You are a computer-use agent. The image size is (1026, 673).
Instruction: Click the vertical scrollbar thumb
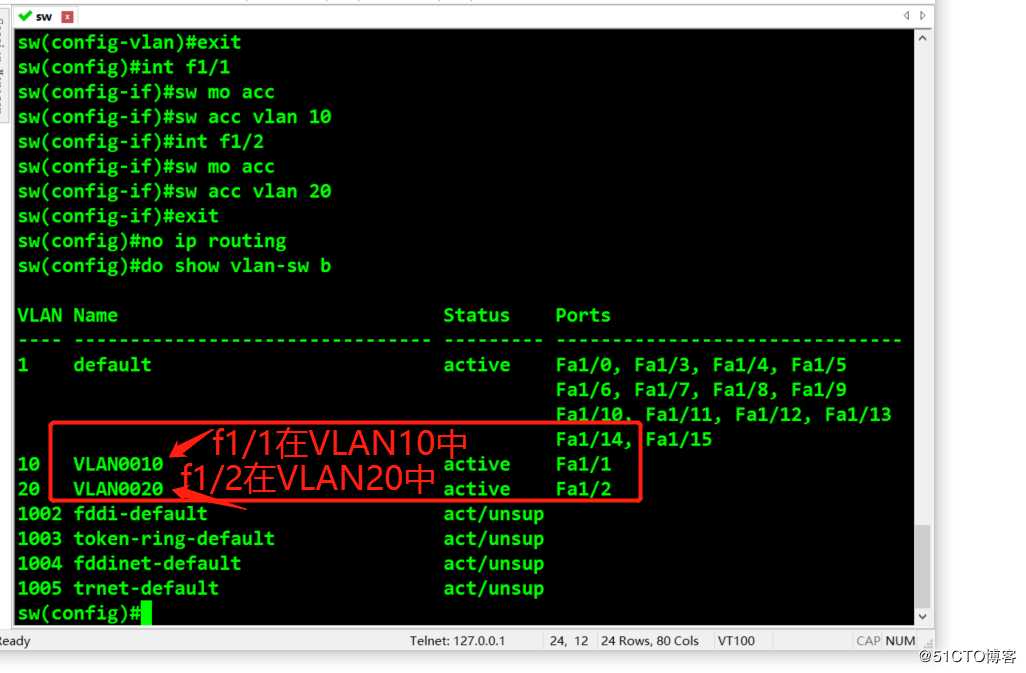pyautogui.click(x=922, y=566)
